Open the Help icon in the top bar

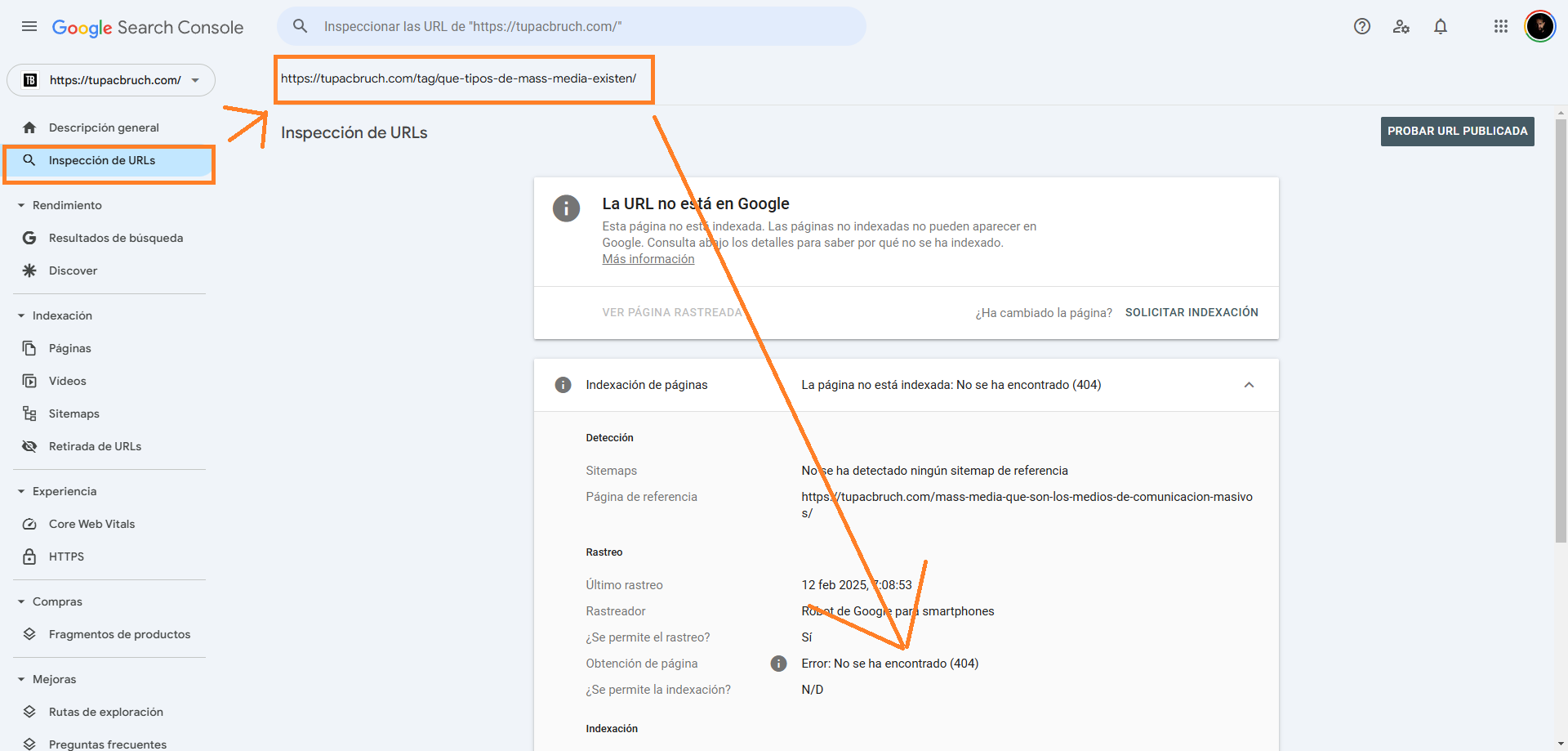[x=1362, y=26]
